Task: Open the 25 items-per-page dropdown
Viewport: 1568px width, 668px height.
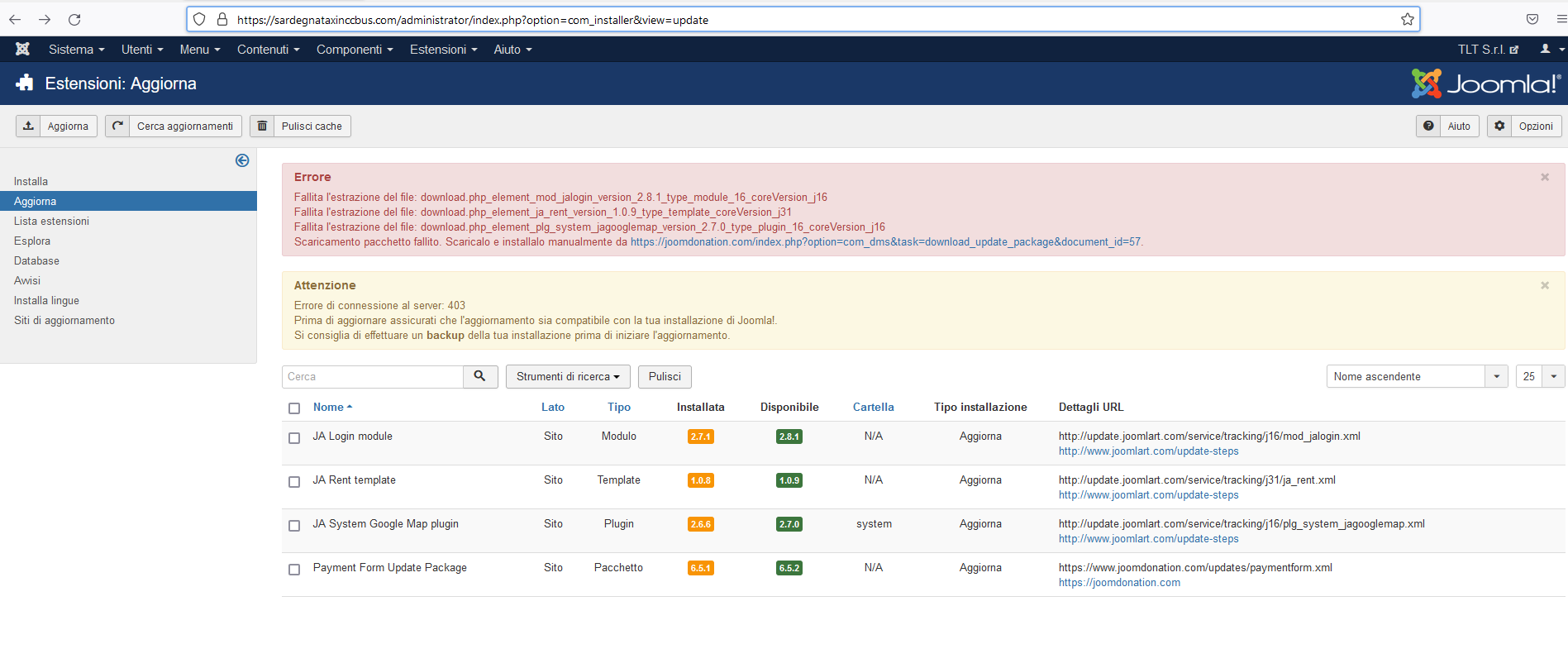Action: click(x=1540, y=377)
